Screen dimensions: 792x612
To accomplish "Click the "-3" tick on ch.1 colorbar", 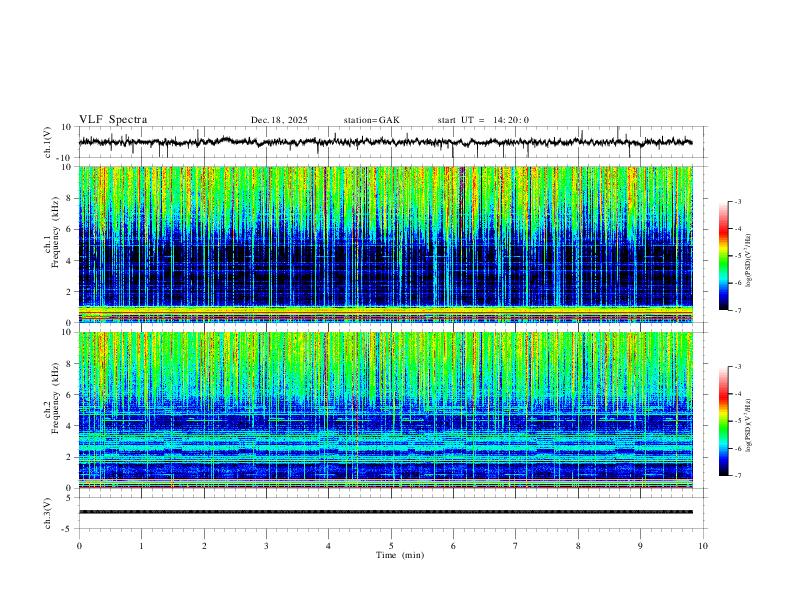I will click(737, 201).
